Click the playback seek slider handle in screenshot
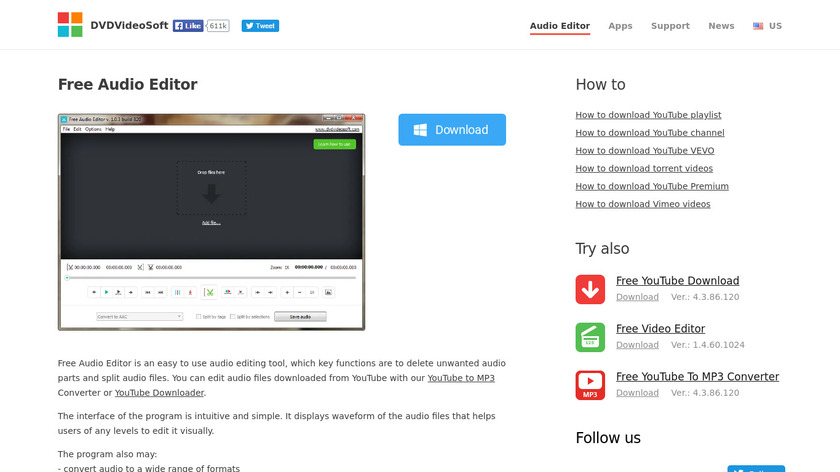 pyautogui.click(x=67, y=278)
